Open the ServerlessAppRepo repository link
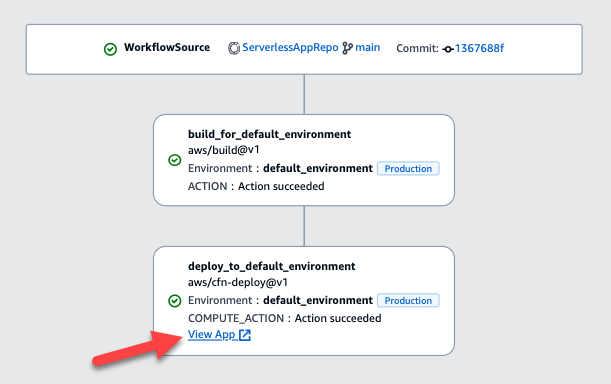Viewport: 611px width, 384px height. [290, 48]
